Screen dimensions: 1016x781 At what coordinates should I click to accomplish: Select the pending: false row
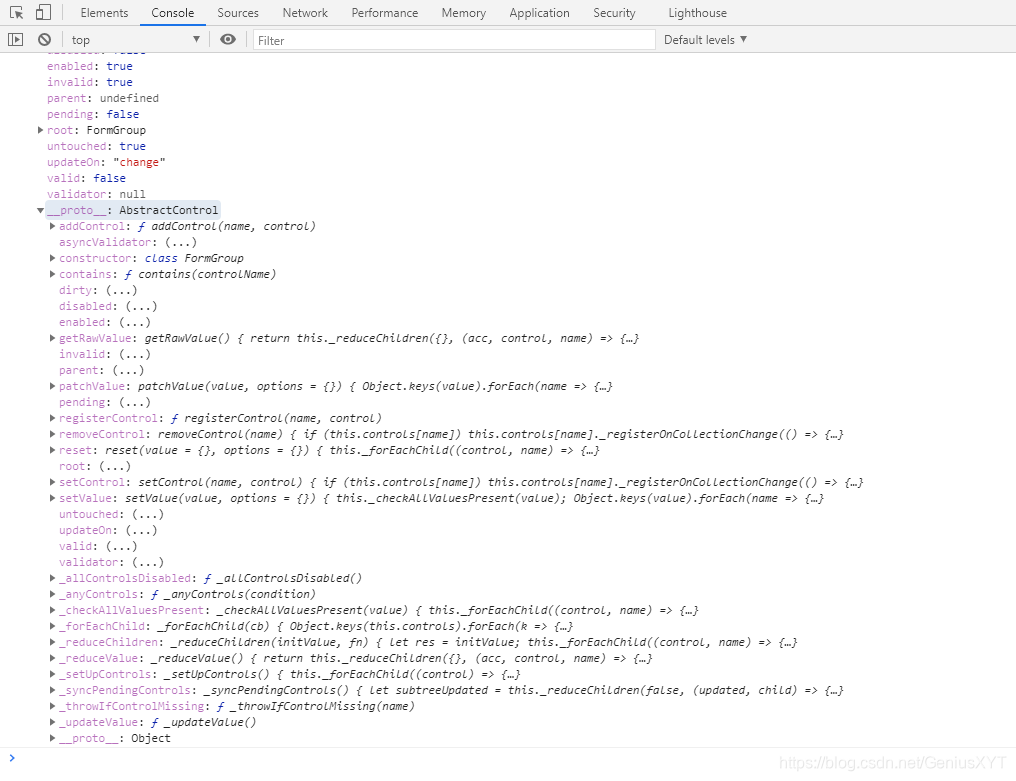(x=93, y=114)
